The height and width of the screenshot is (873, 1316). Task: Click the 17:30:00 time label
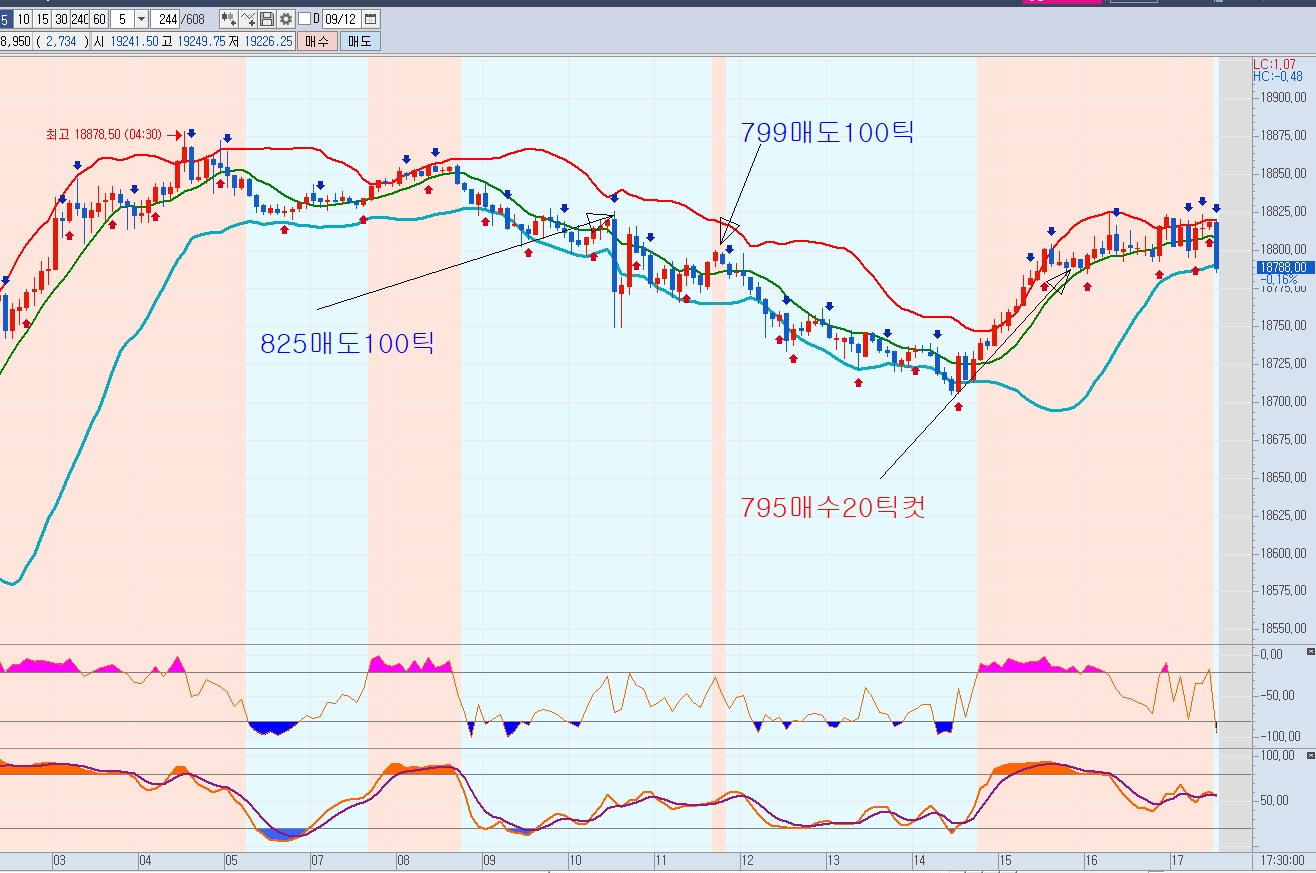pyautogui.click(x=1282, y=860)
